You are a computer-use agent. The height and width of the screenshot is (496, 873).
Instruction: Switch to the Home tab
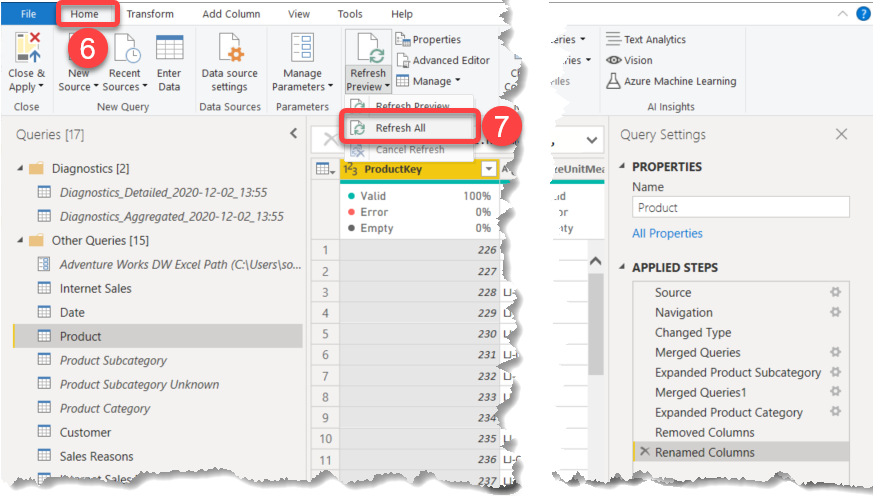point(85,14)
